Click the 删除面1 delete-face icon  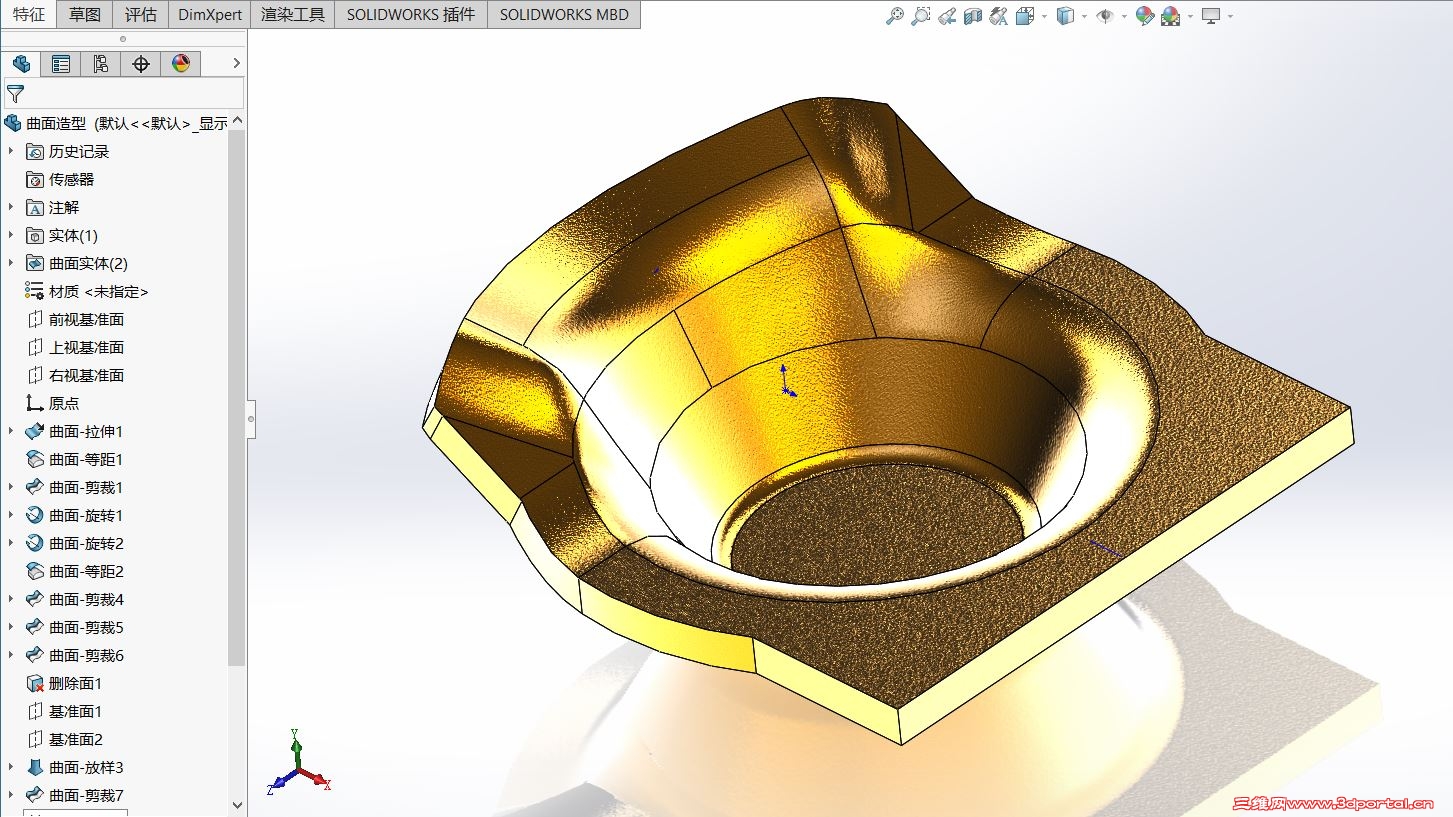[x=35, y=683]
